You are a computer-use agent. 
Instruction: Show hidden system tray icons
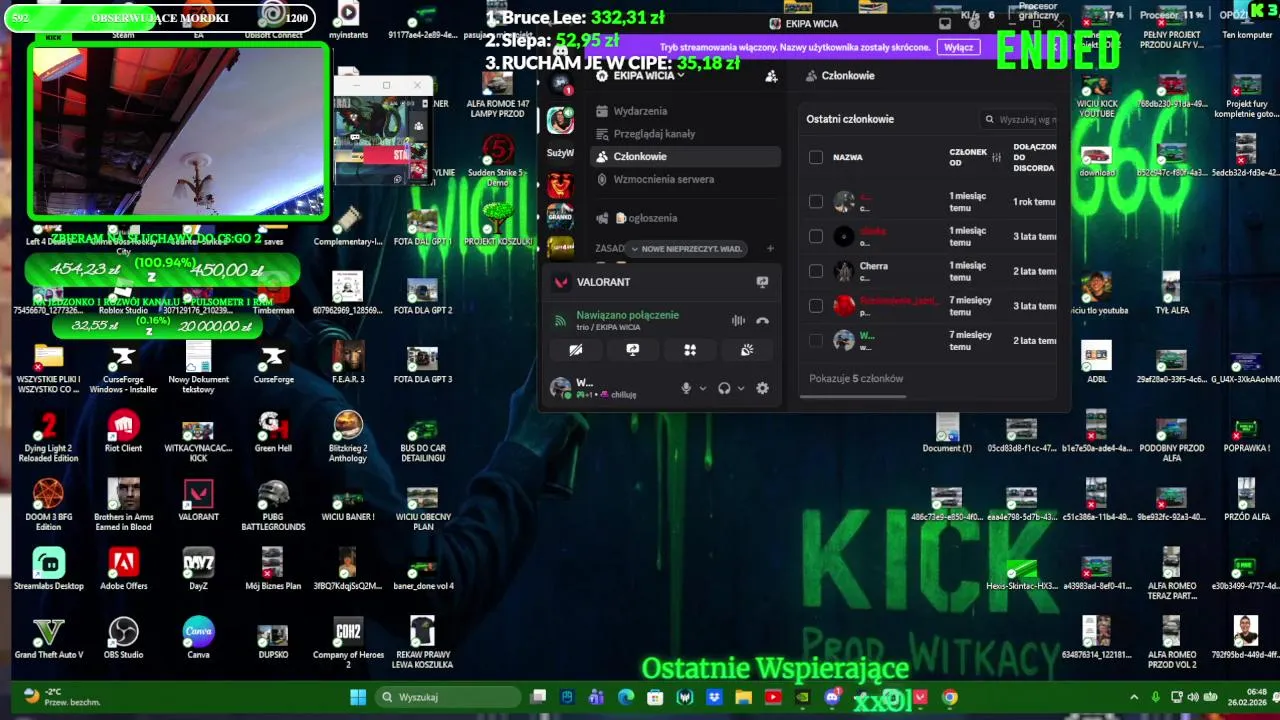[x=1133, y=697]
